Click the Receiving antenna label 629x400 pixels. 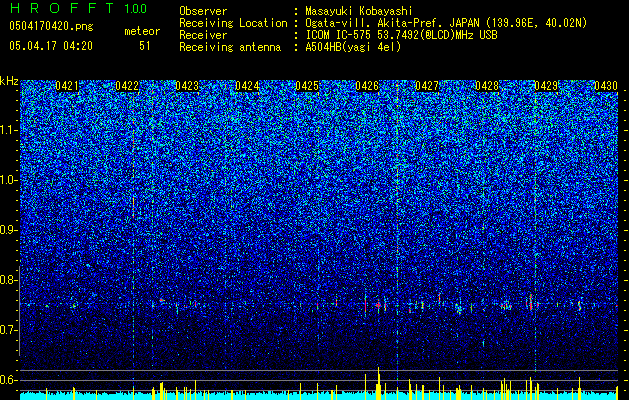coord(230,47)
